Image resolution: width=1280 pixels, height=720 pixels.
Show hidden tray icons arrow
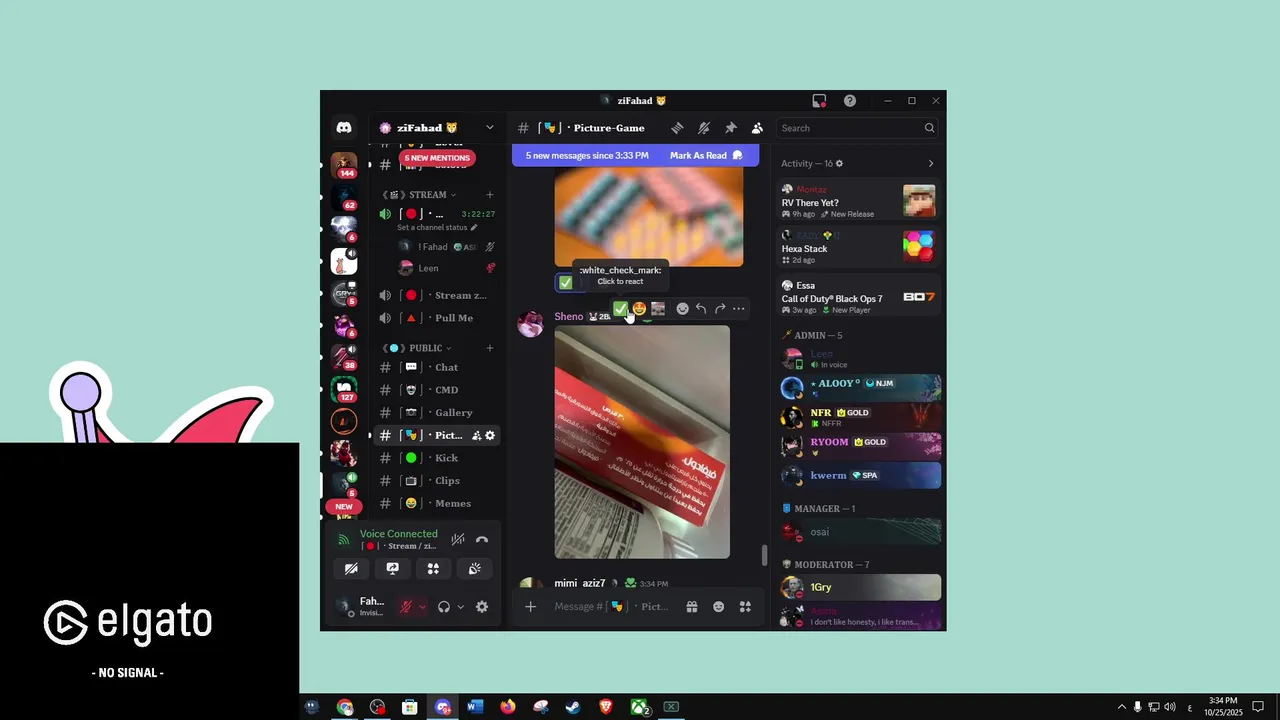1122,707
